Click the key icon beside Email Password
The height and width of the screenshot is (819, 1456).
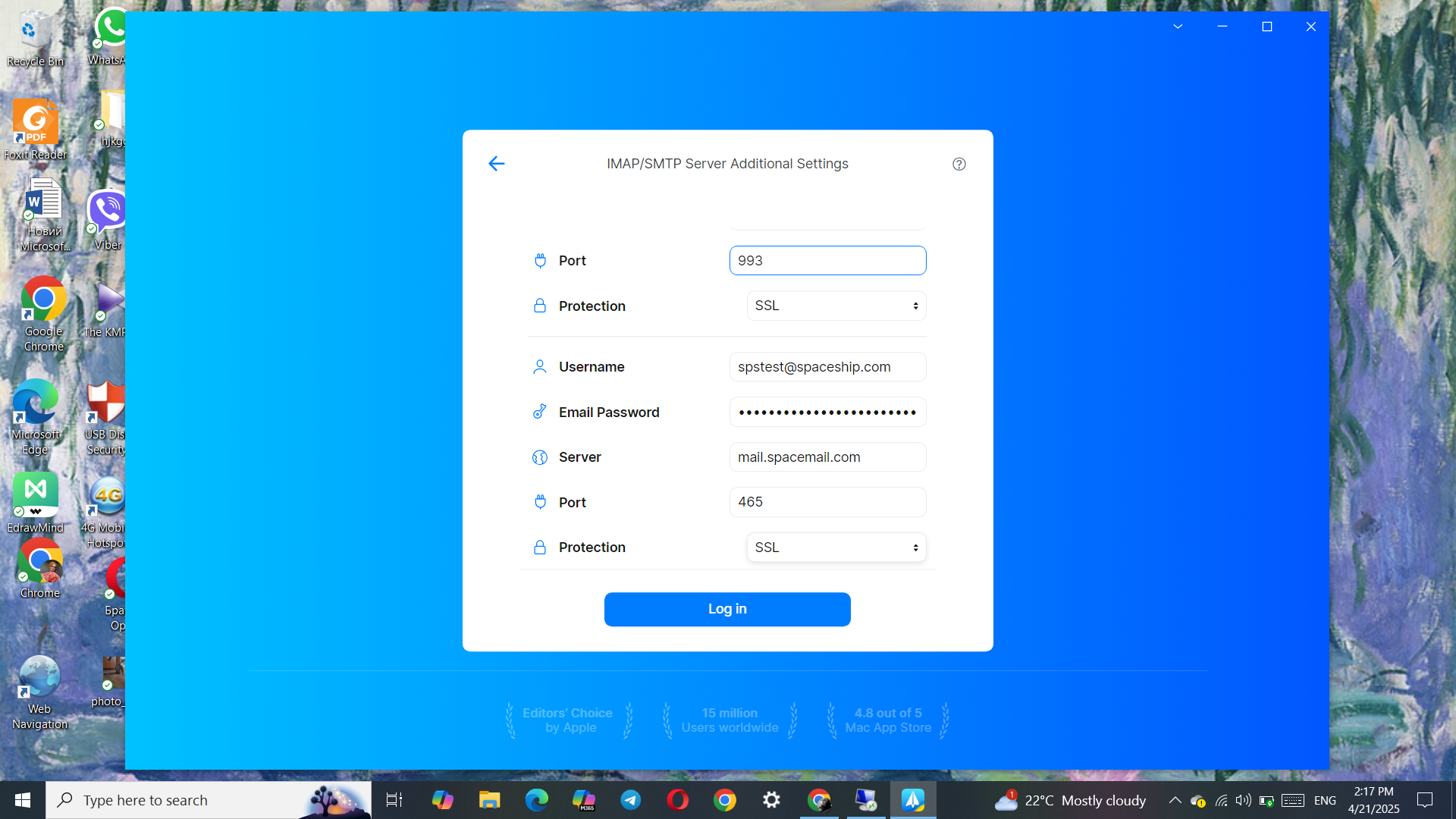tap(539, 412)
